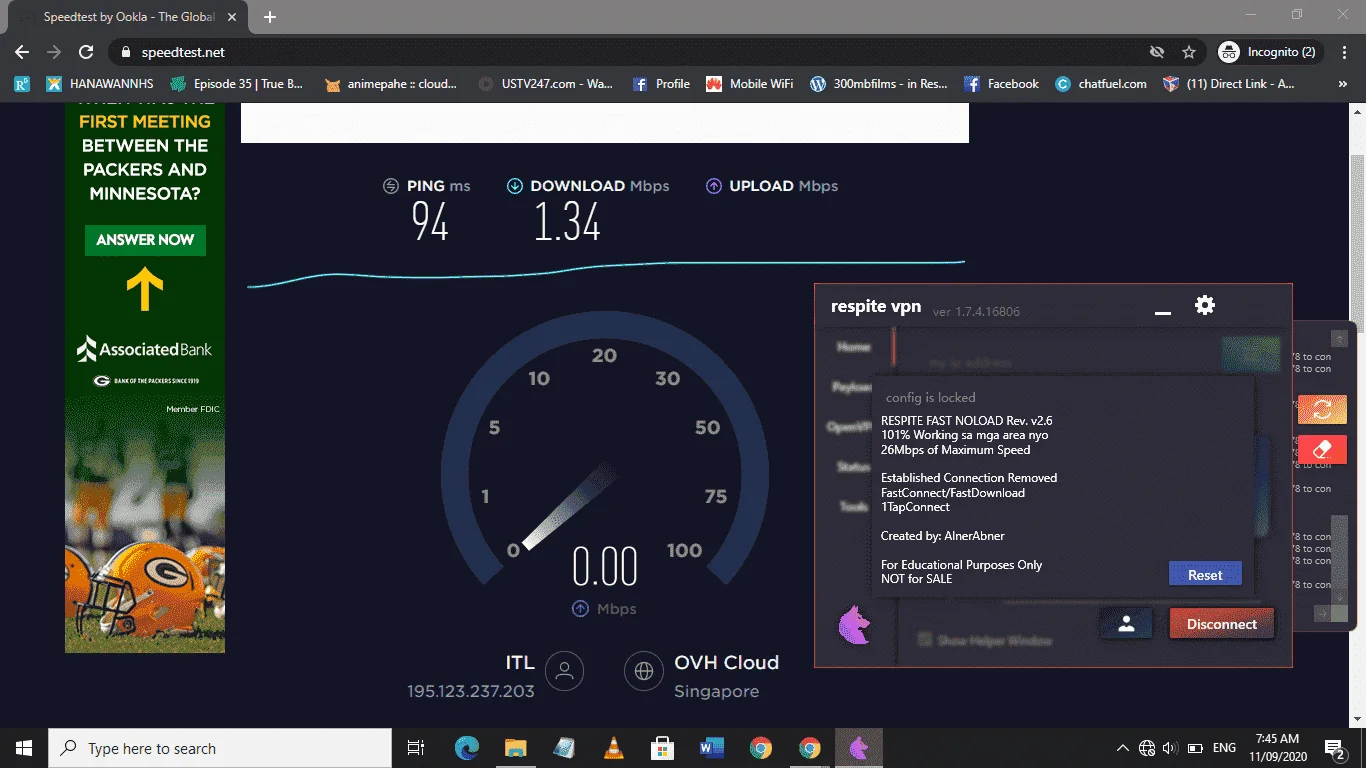Open File Explorer from taskbar
This screenshot has height=768, width=1366.
pyautogui.click(x=516, y=748)
